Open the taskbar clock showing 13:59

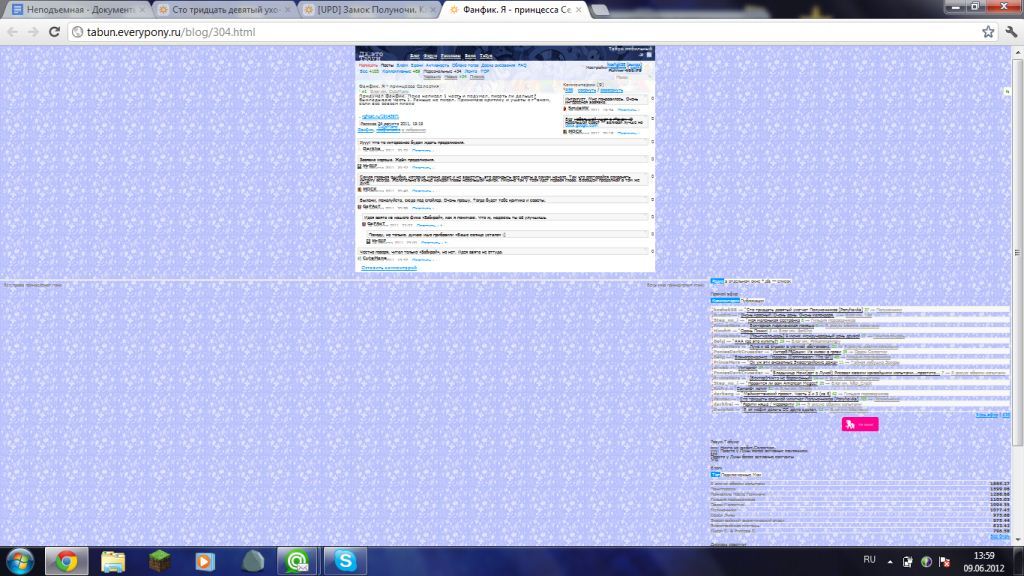click(984, 562)
